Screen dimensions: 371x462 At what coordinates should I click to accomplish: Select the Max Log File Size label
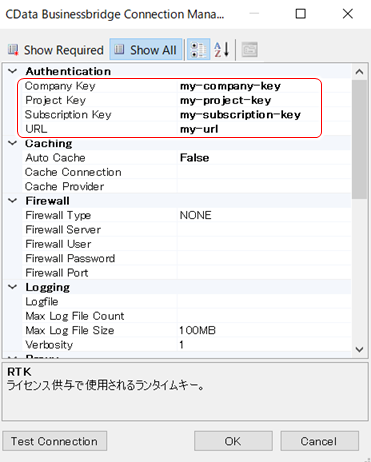(70, 330)
